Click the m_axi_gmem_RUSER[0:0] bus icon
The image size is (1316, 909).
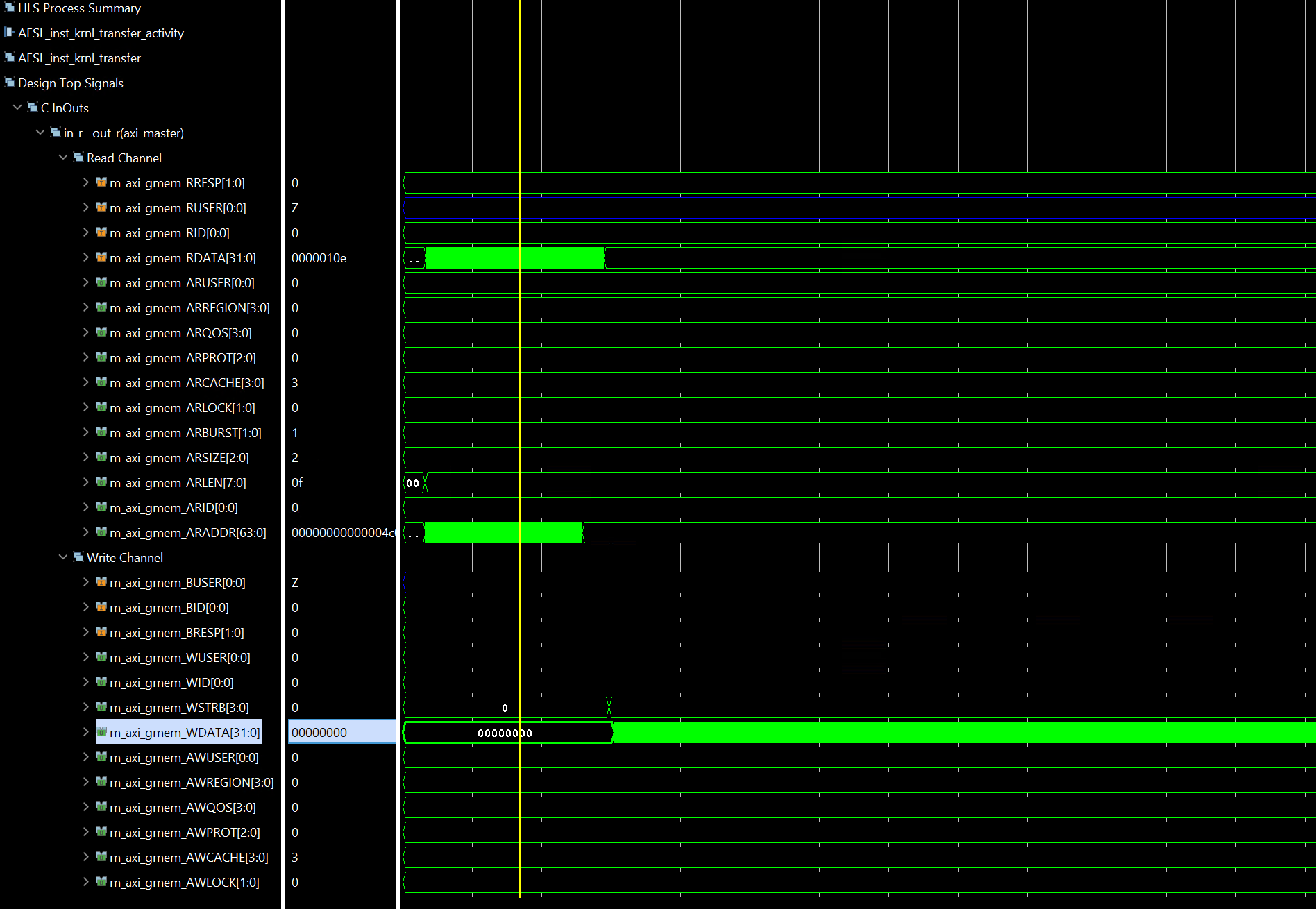[101, 207]
